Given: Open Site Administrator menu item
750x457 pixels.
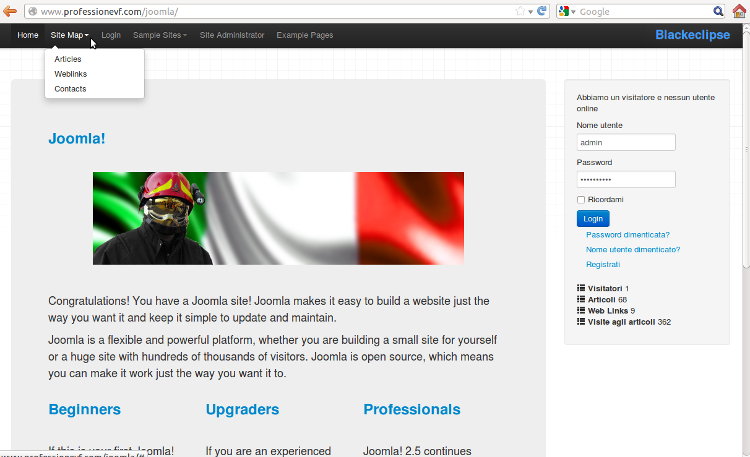Looking at the screenshot, I should point(232,35).
